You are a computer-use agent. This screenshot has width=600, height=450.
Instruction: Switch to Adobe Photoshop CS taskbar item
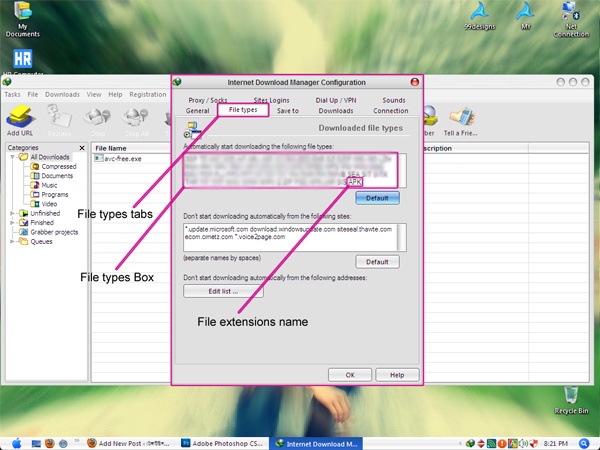pyautogui.click(x=222, y=443)
